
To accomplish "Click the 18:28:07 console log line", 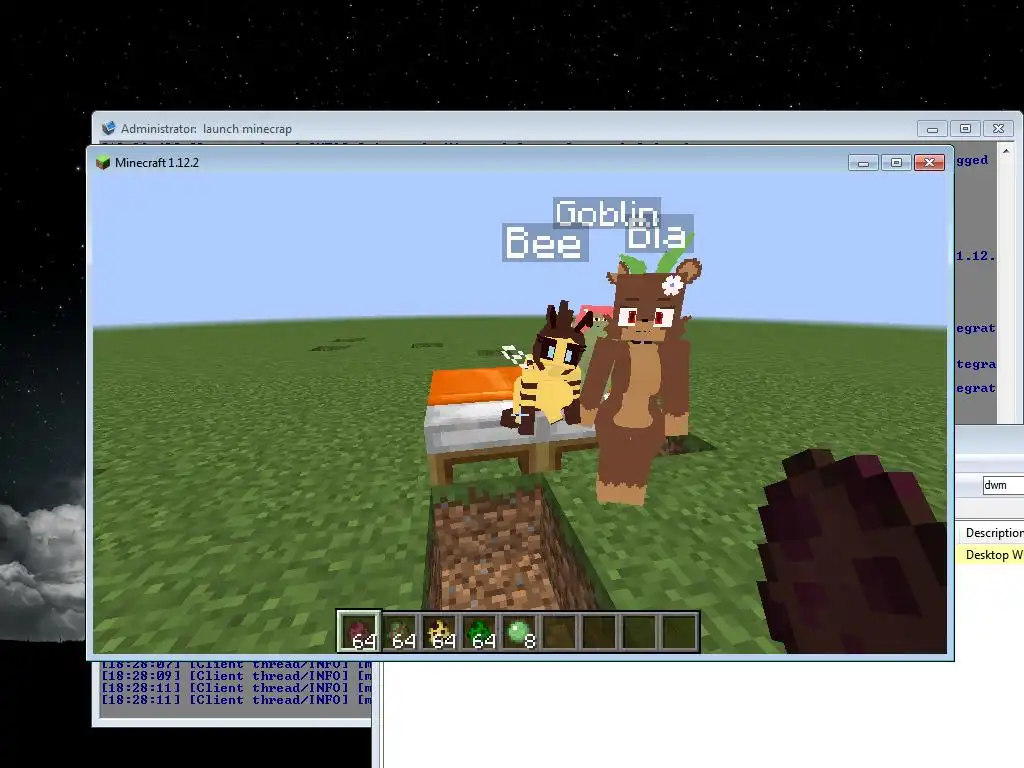I will click(236, 665).
